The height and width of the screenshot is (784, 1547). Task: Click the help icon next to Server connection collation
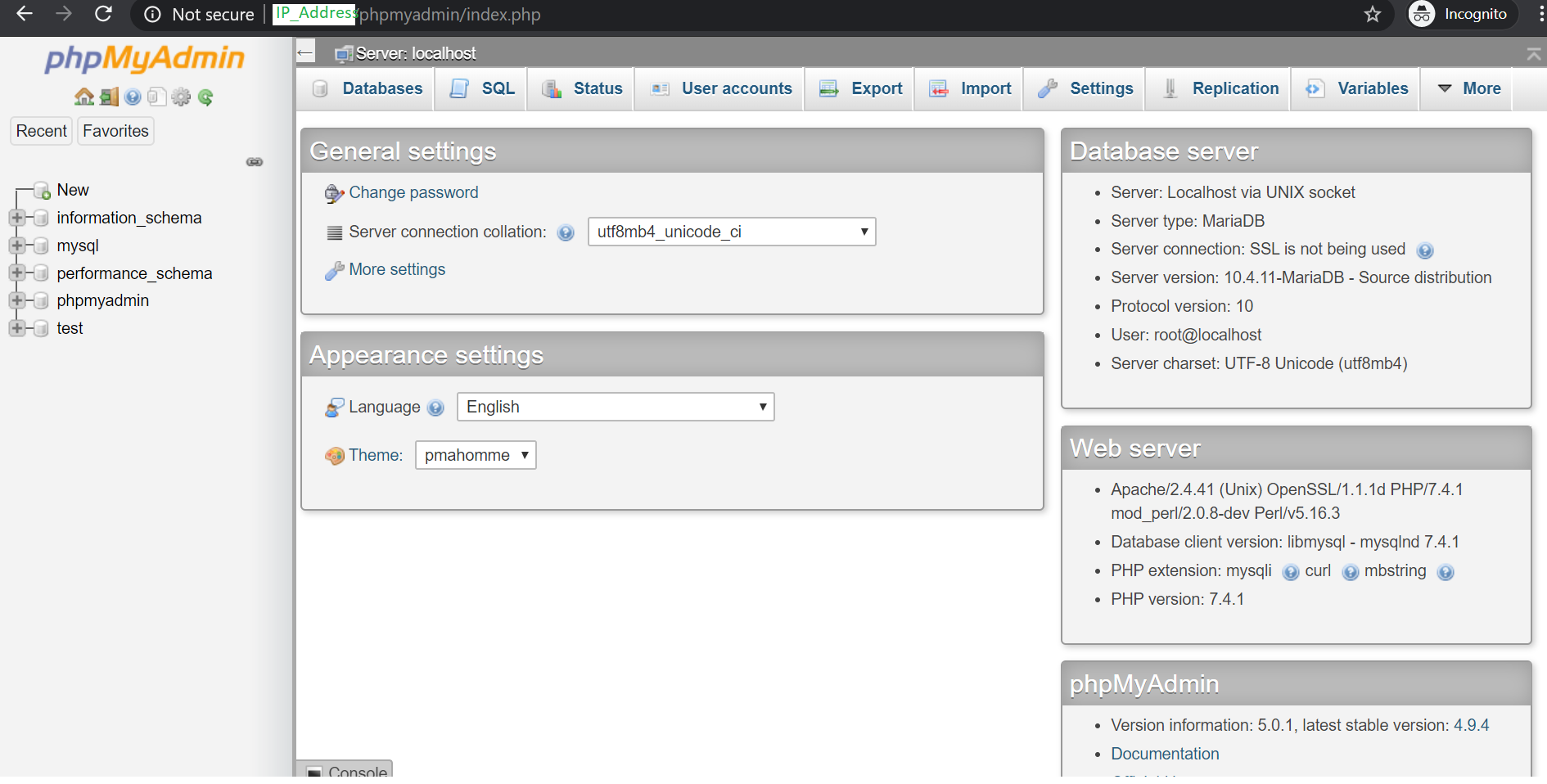[566, 233]
